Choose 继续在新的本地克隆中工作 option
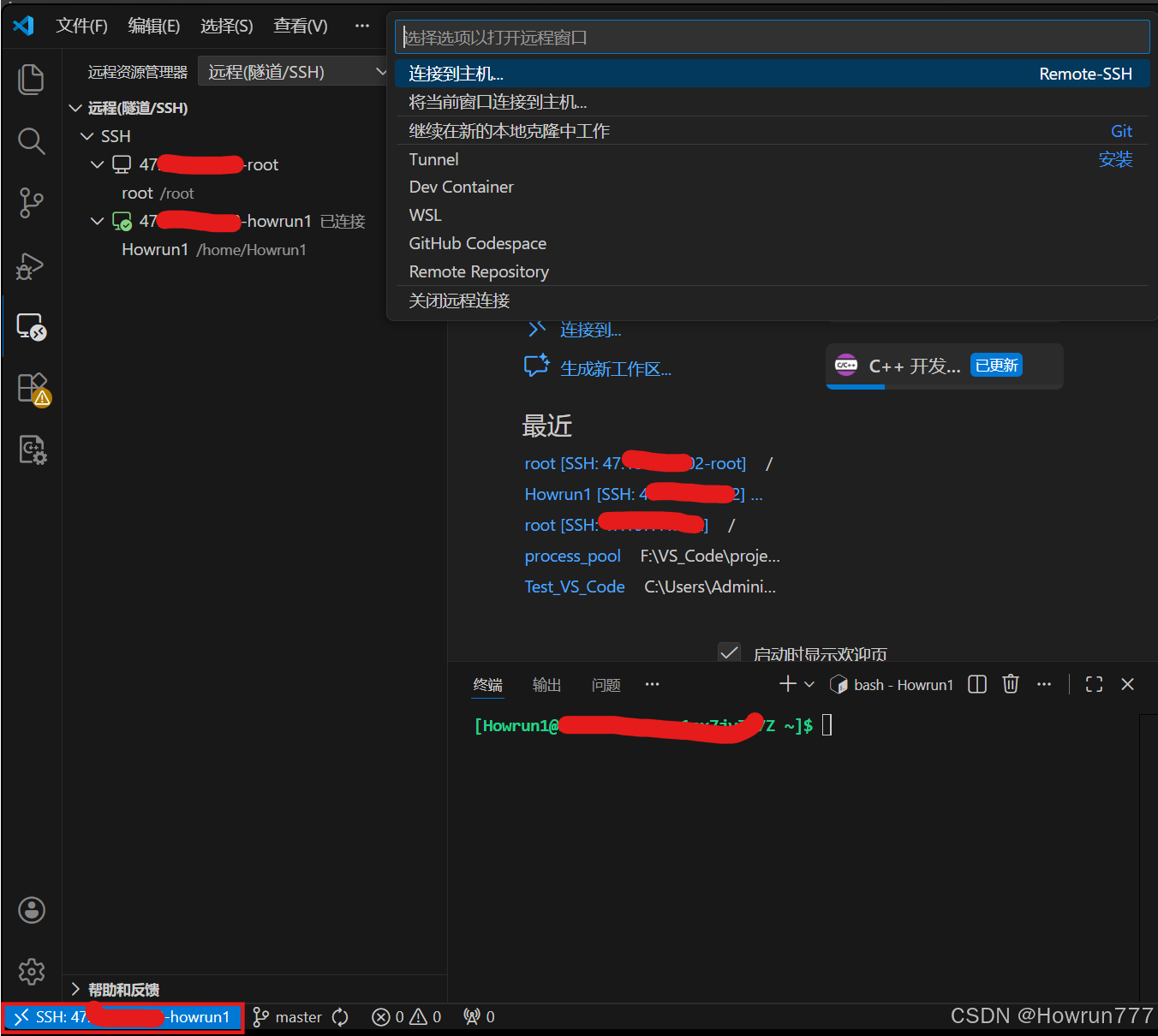 pos(772,131)
